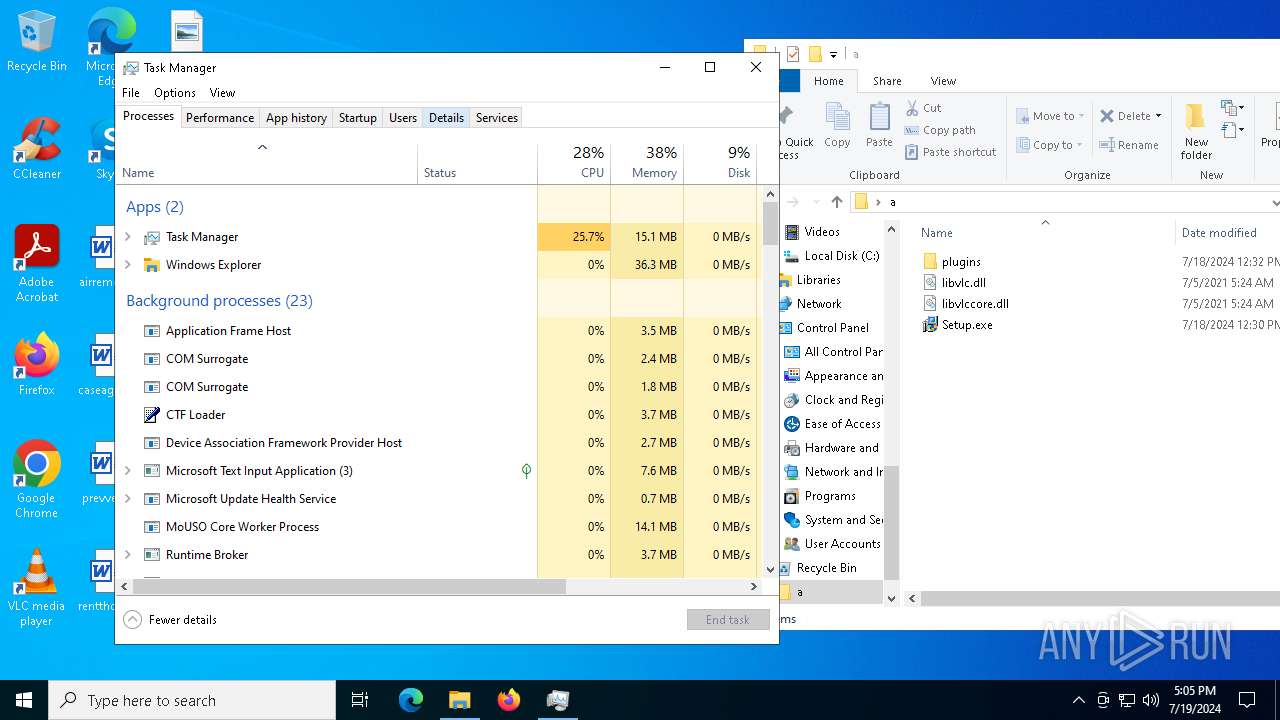Switch to the Services tab
Viewport: 1280px width, 720px height.
(x=497, y=118)
